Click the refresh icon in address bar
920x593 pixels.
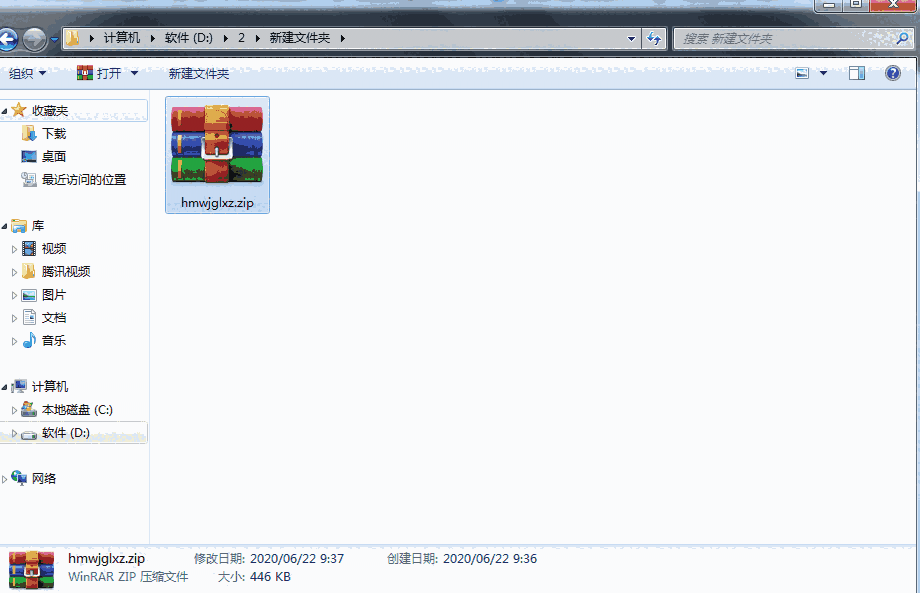[x=654, y=38]
